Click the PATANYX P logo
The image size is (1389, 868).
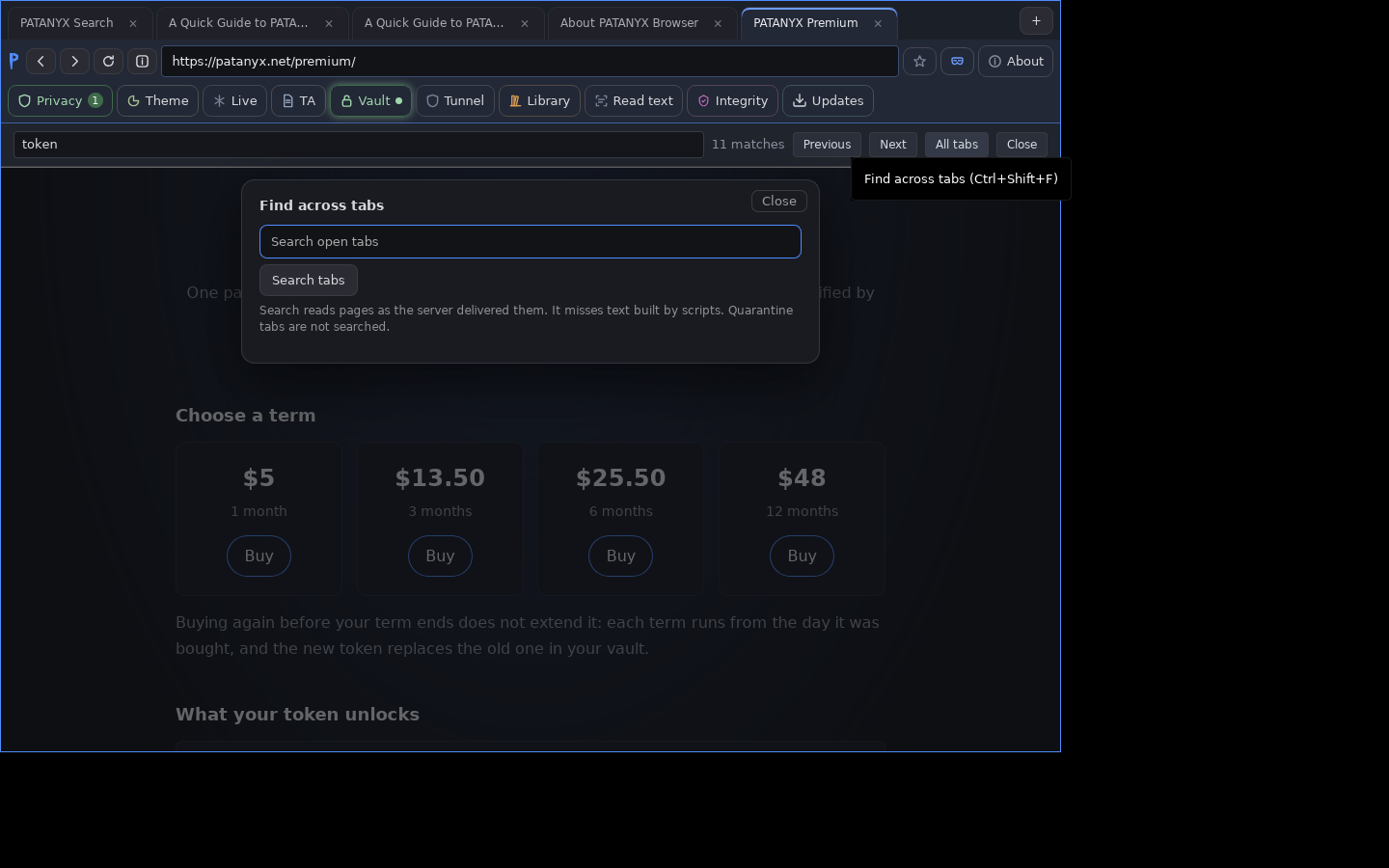coord(14,61)
